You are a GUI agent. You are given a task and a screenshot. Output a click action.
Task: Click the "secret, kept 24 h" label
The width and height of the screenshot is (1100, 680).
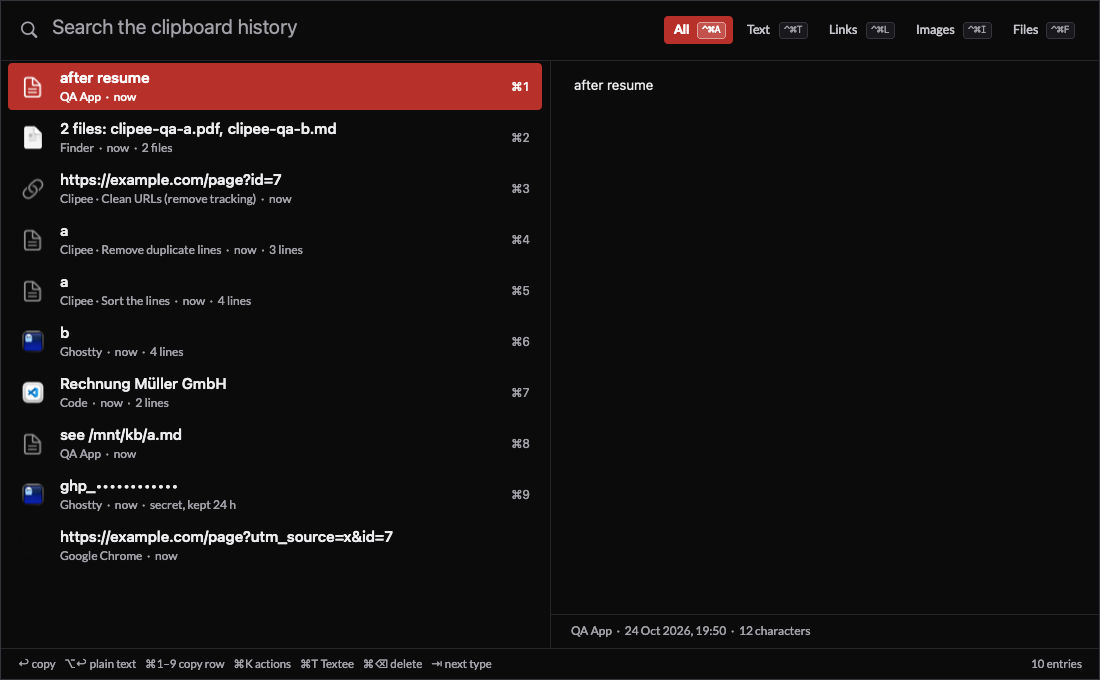coord(192,505)
